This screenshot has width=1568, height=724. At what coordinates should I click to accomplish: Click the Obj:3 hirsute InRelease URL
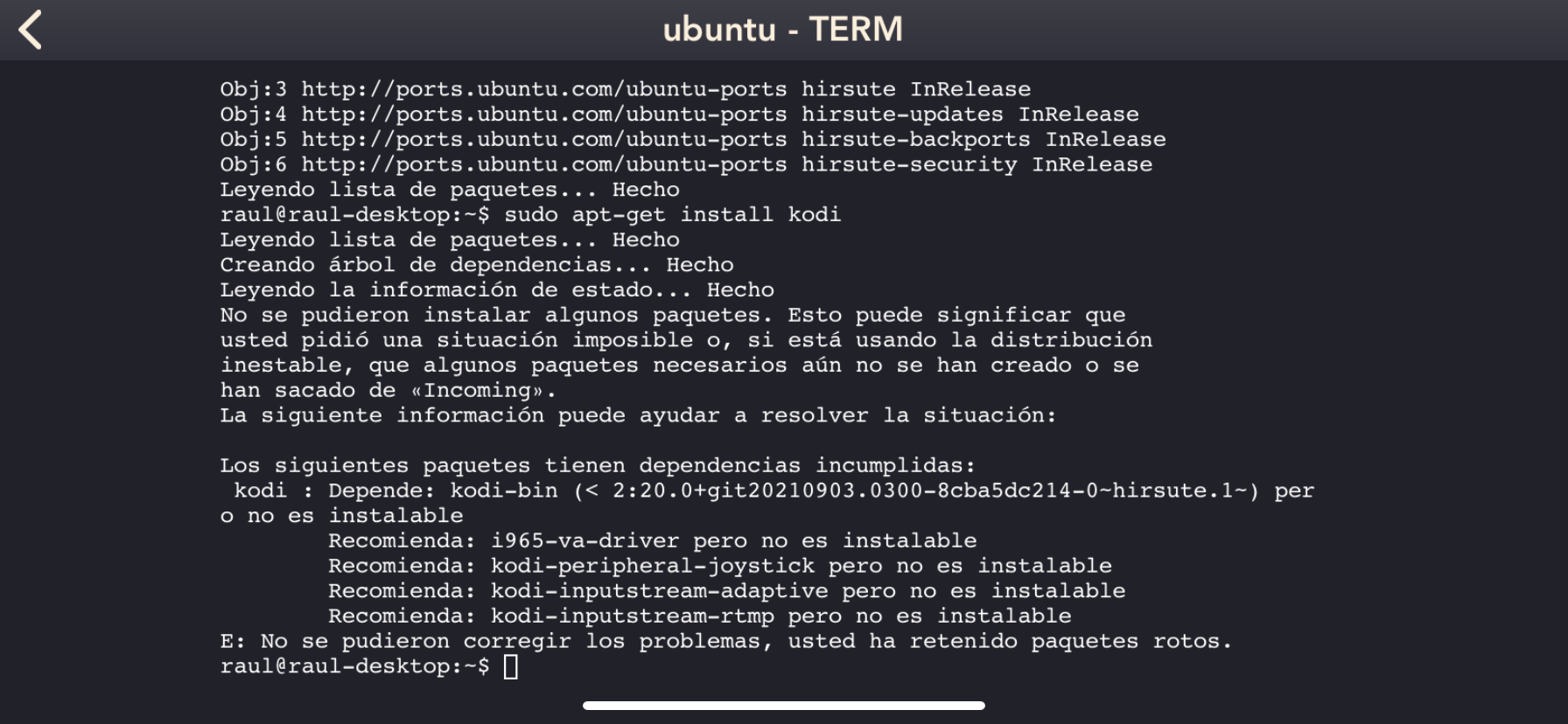(543, 89)
